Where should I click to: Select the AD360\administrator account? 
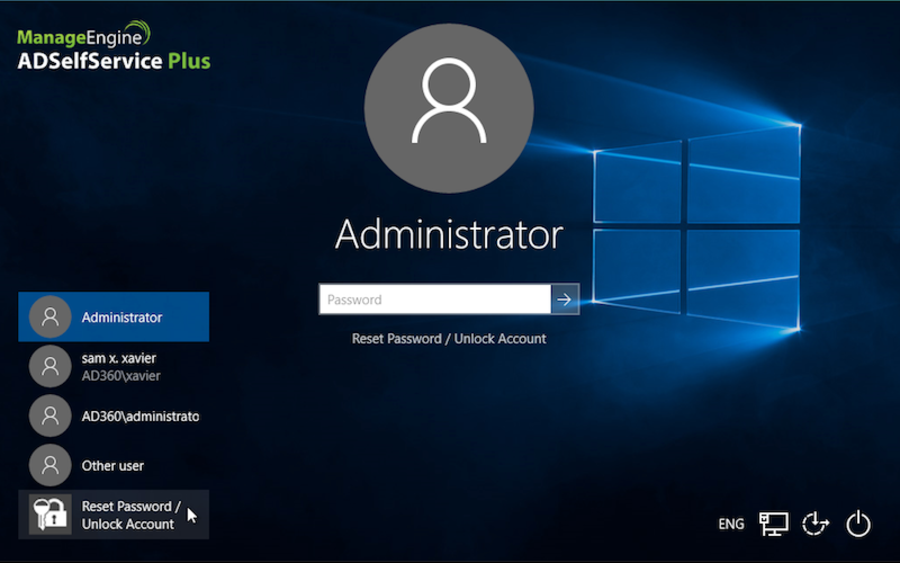(114, 416)
